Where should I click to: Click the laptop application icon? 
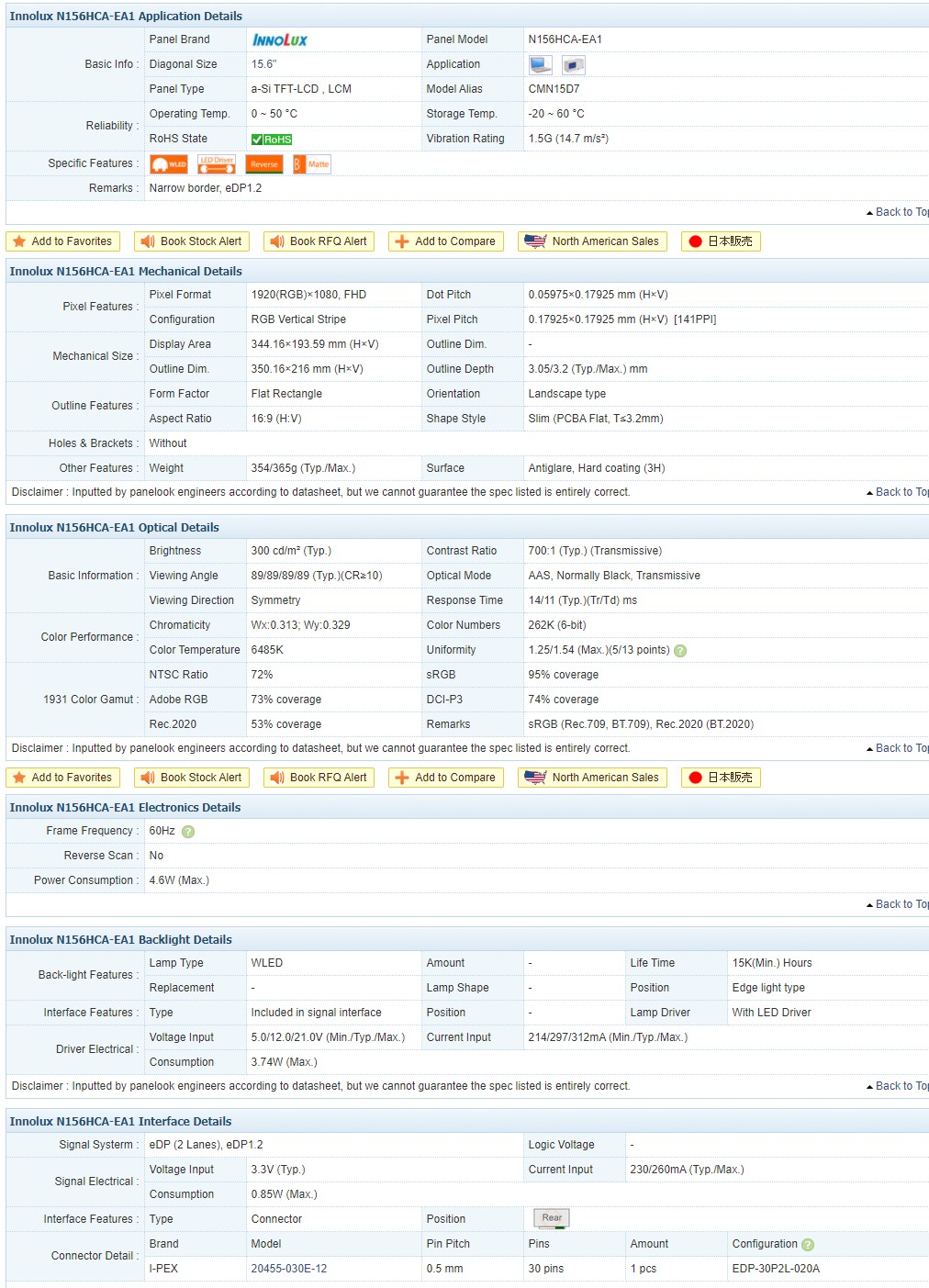[x=541, y=64]
